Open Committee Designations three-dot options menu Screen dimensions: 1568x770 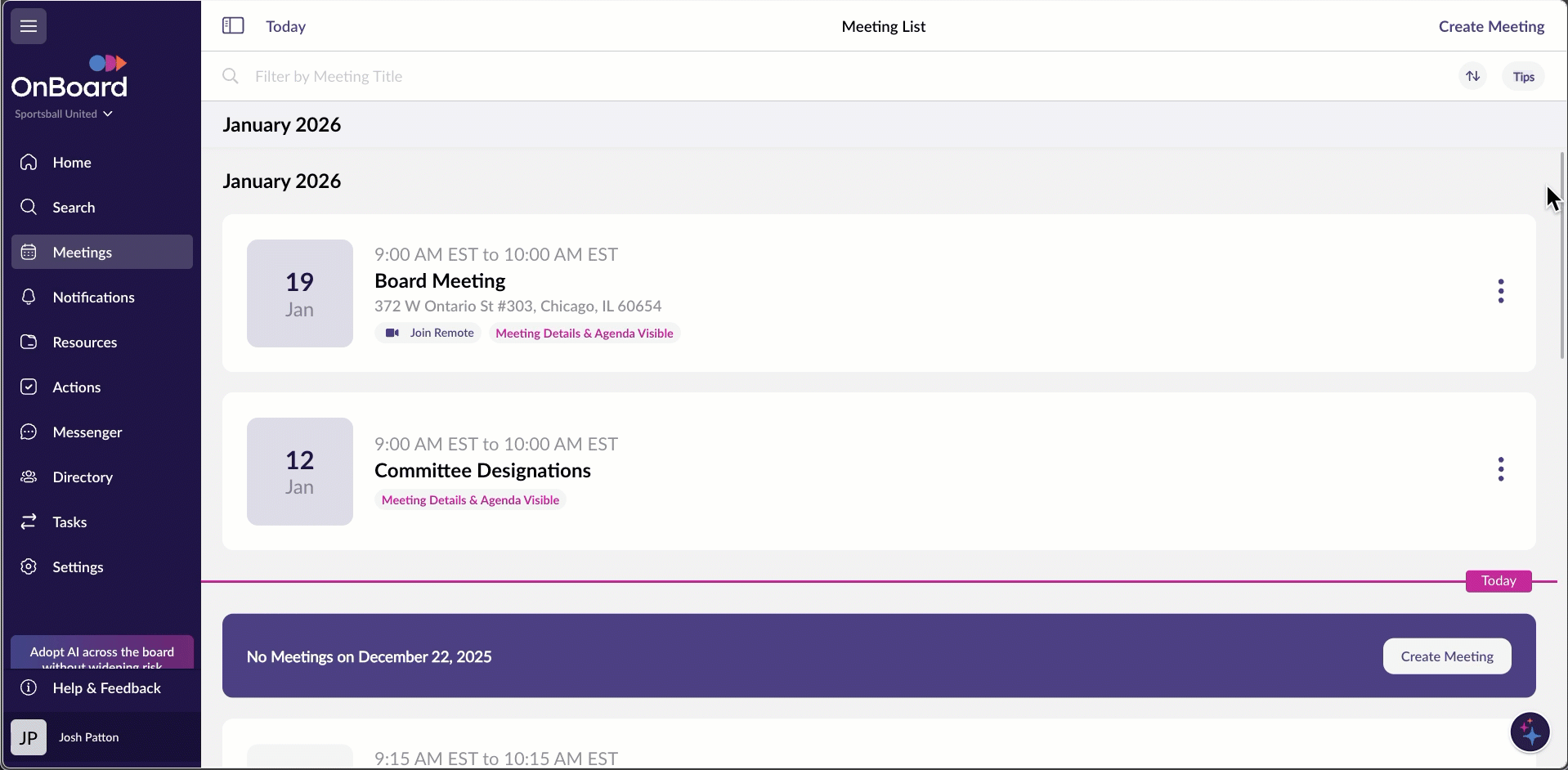point(1500,469)
